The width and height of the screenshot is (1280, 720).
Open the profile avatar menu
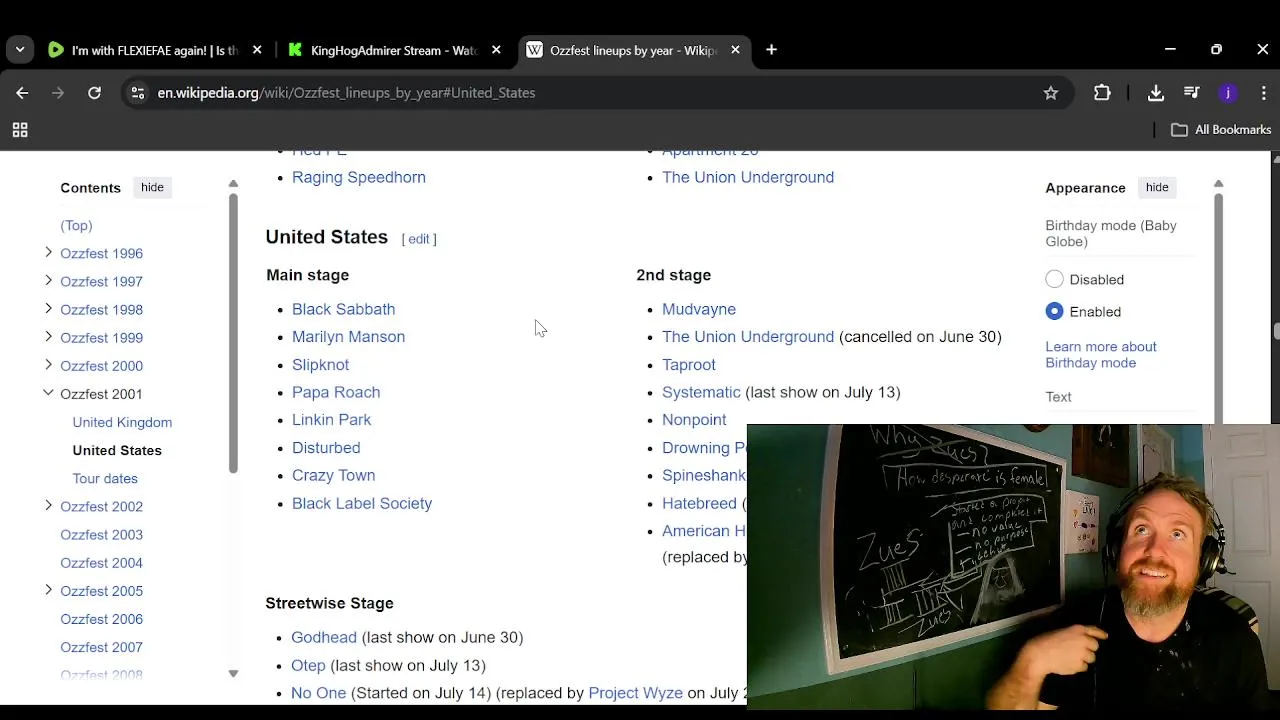point(1228,93)
